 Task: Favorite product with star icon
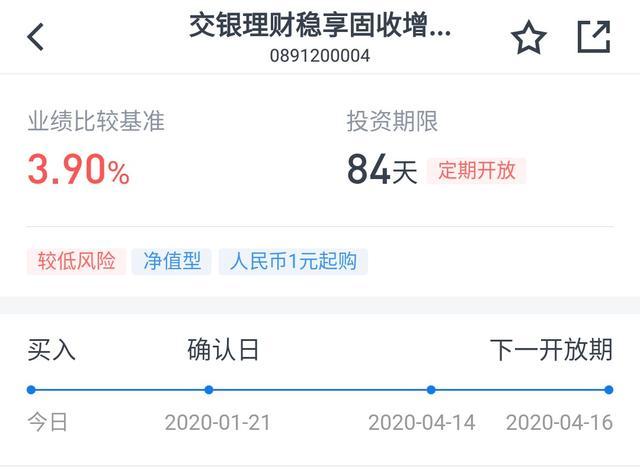pos(529,37)
